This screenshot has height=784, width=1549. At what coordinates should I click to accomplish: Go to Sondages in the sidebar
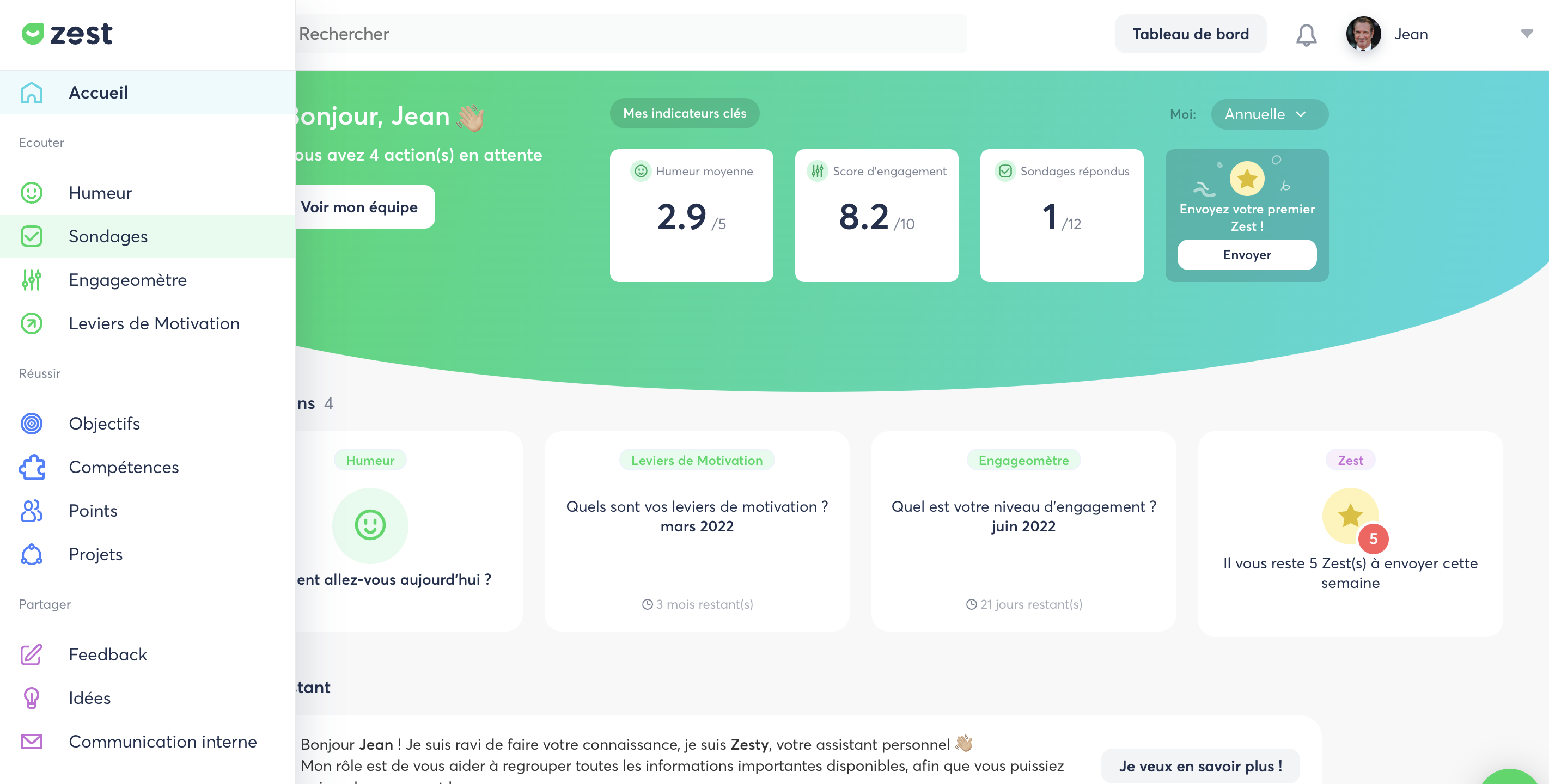pyautogui.click(x=108, y=236)
